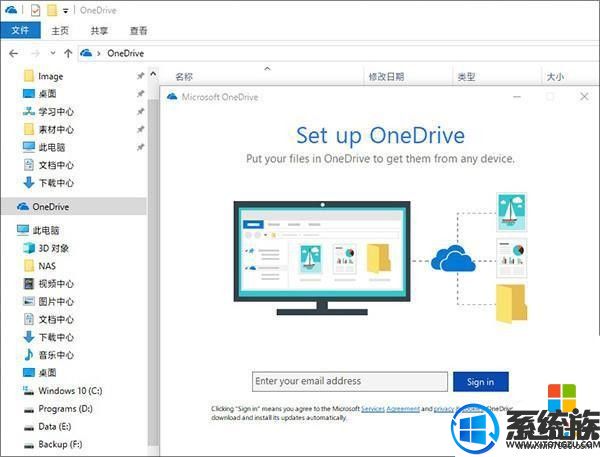Select the pinned 桌面 shortcut
The width and height of the screenshot is (600, 457).
point(47,94)
